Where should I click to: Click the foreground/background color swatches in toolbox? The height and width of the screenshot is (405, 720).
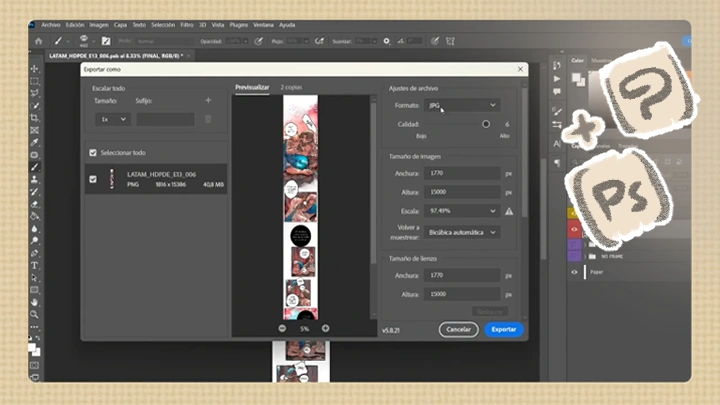[34, 350]
